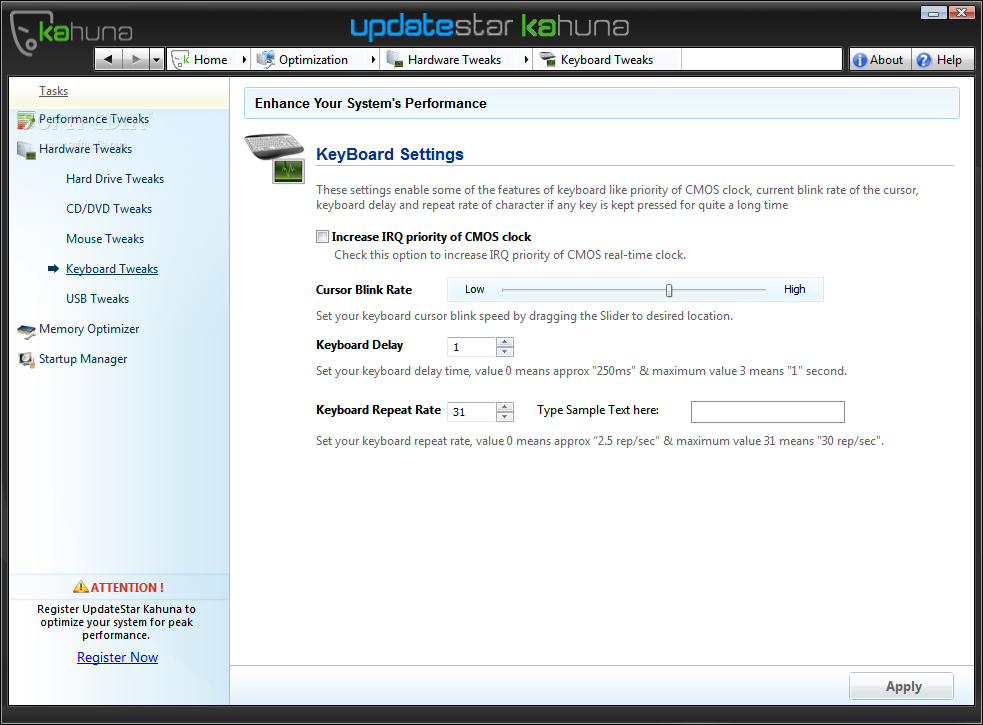Close the Kahuna window
The width and height of the screenshot is (983, 725).
click(961, 13)
